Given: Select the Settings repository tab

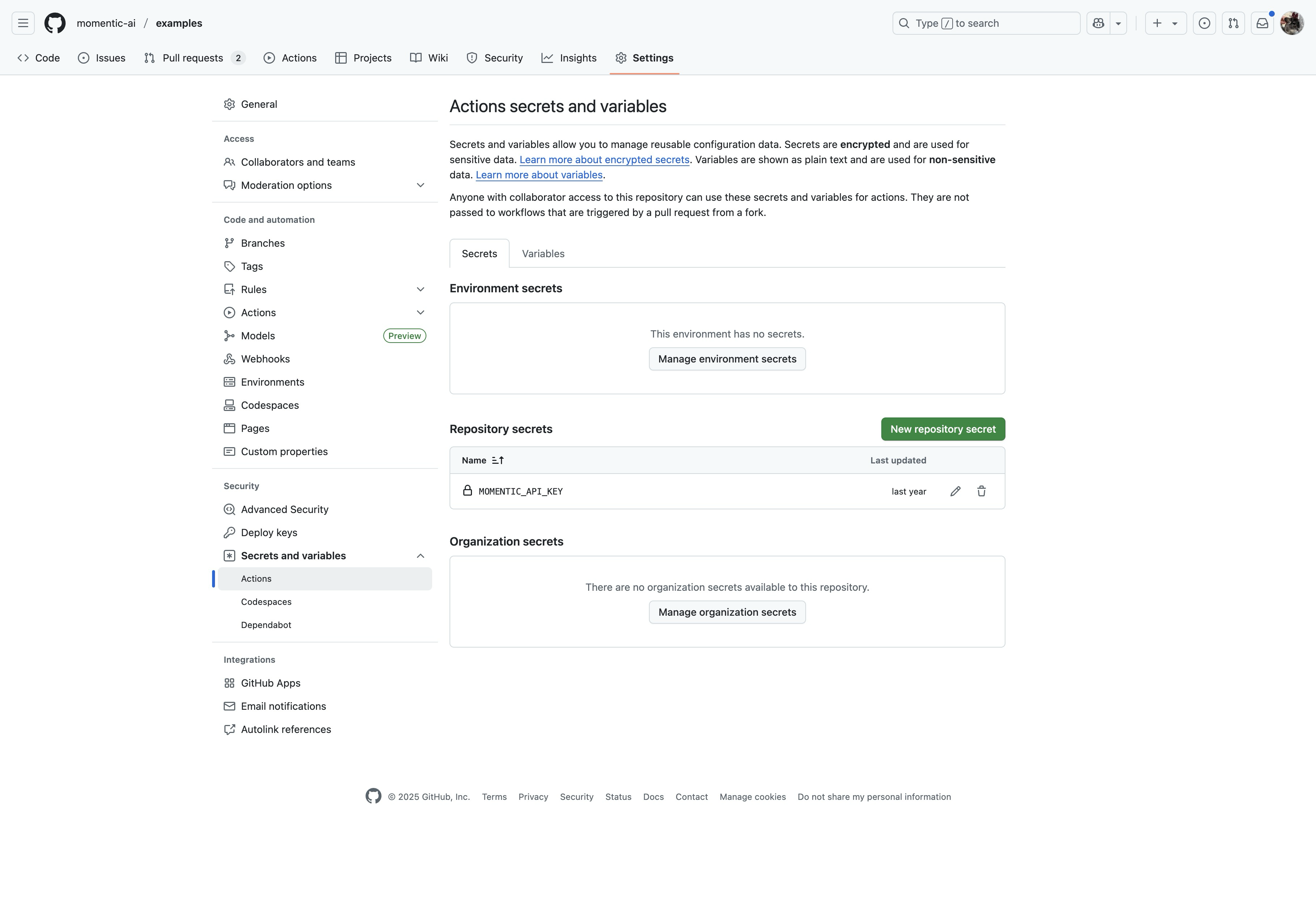Looking at the screenshot, I should click(x=644, y=58).
